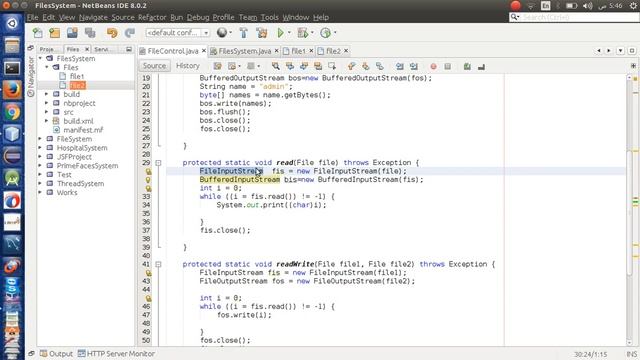Click the editor Find Selection magnifier icon
Image resolution: width=640 pixels, height=360 pixels.
click(276, 66)
